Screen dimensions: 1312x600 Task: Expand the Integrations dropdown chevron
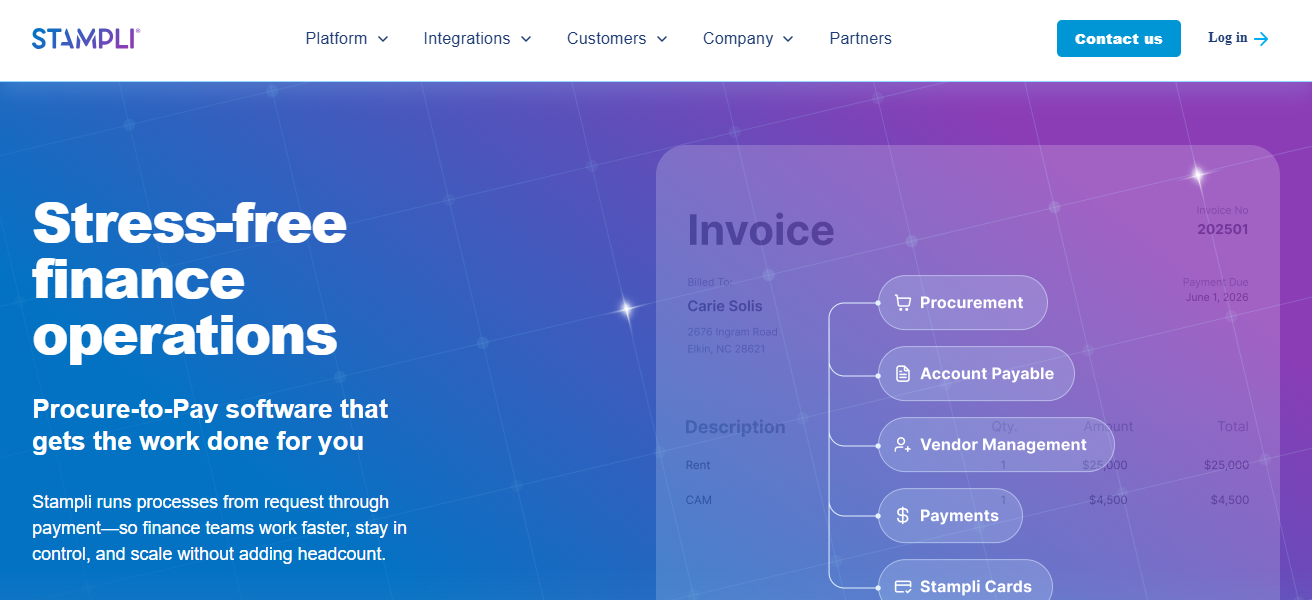tap(526, 39)
